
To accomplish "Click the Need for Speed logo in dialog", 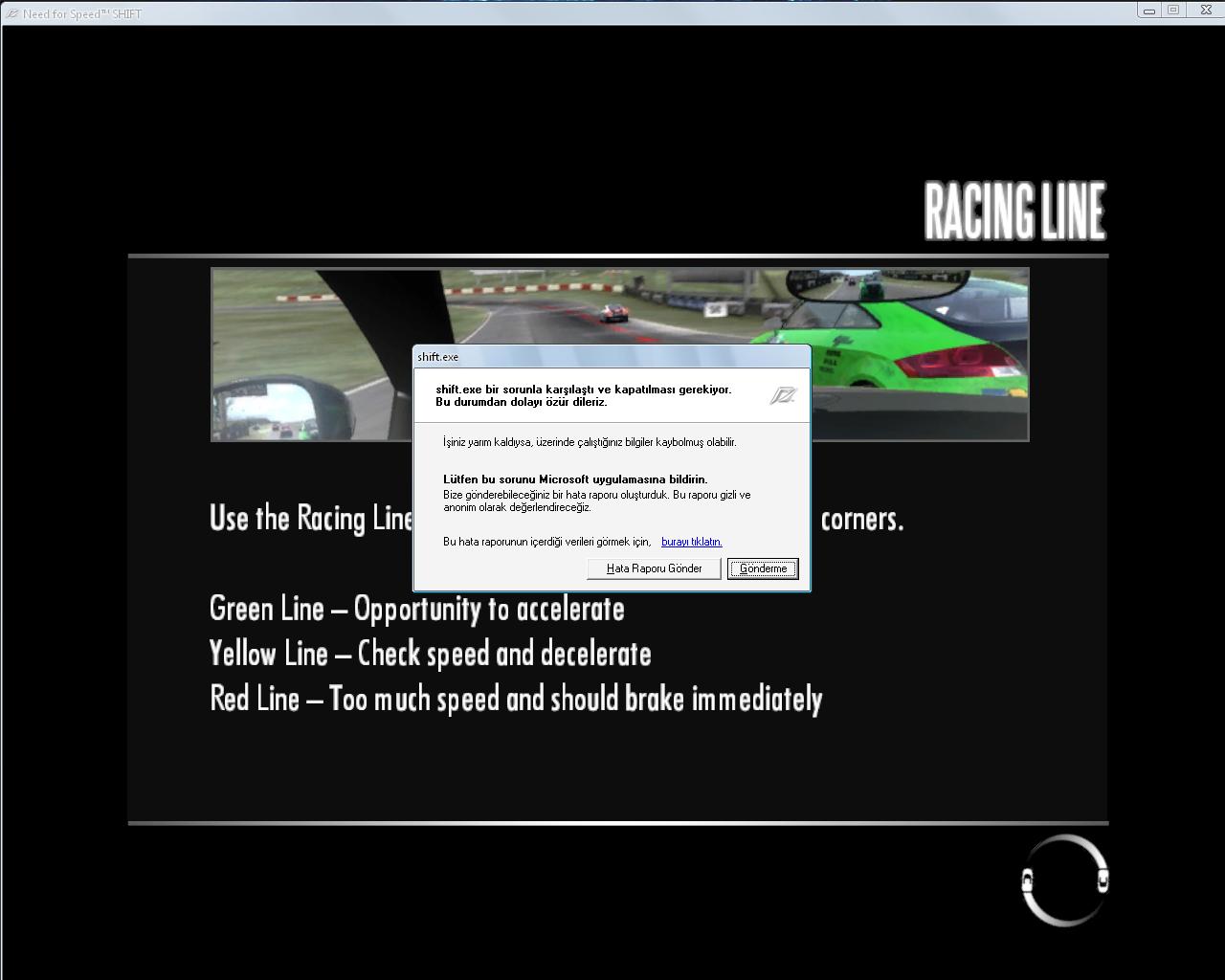I will pos(783,395).
